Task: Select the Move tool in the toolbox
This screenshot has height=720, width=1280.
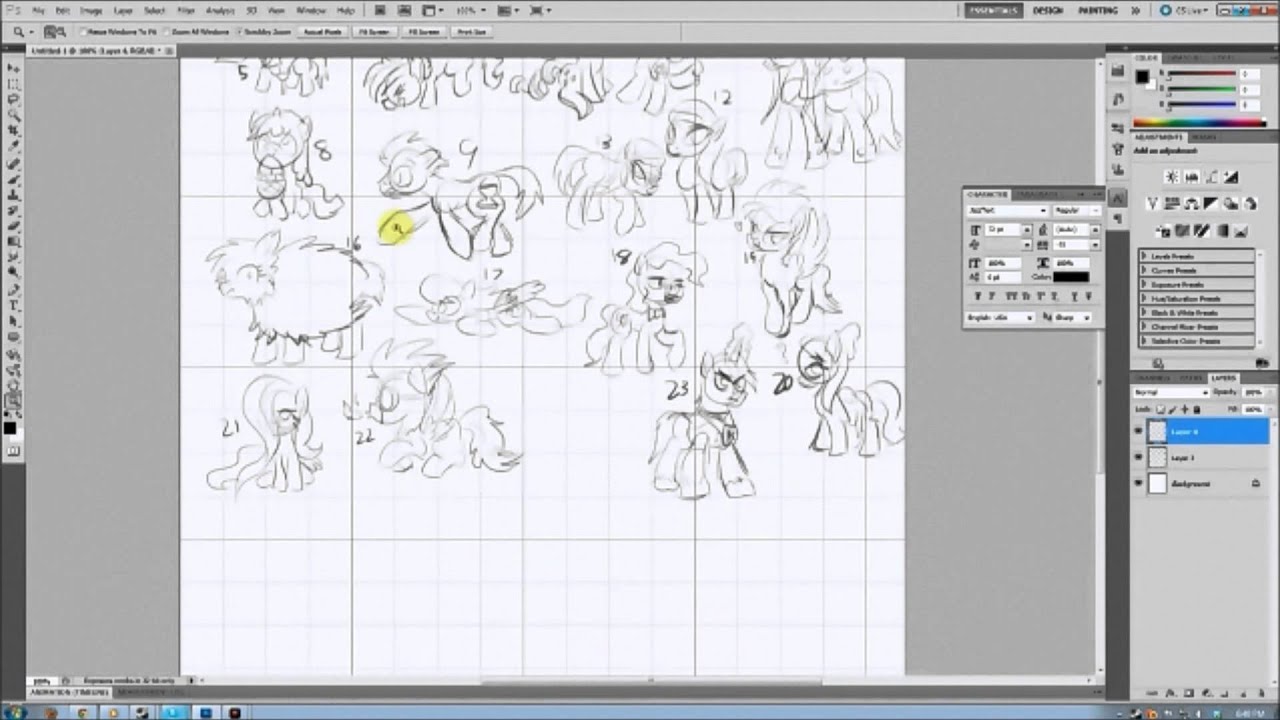Action: point(14,68)
